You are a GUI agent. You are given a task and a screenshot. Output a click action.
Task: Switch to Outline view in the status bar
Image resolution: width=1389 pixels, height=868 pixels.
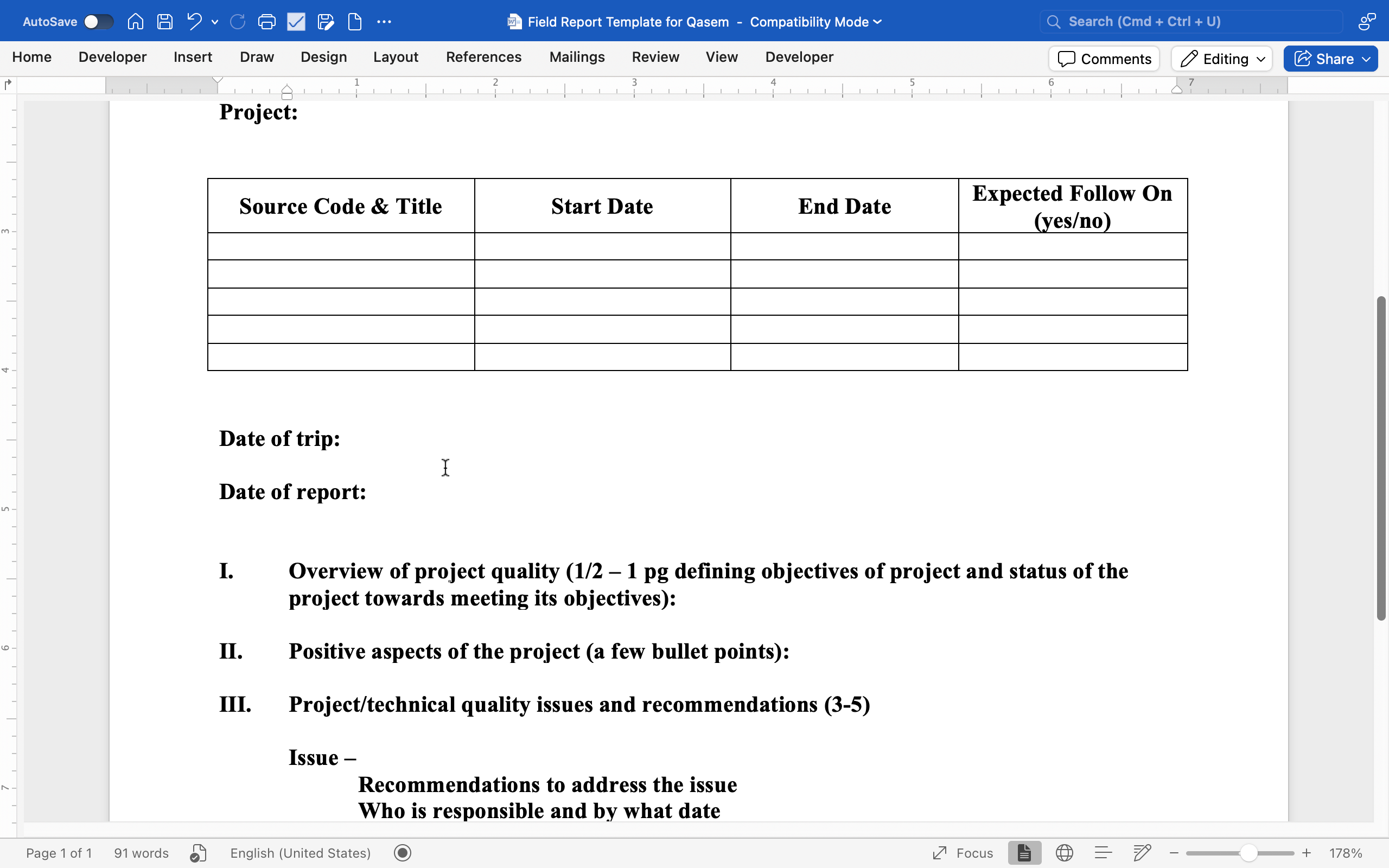pyautogui.click(x=1103, y=852)
